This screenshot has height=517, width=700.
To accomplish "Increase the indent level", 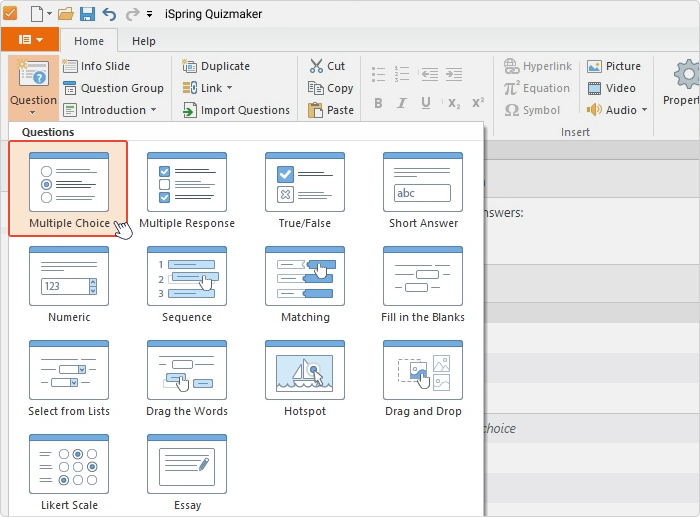I will 454,74.
